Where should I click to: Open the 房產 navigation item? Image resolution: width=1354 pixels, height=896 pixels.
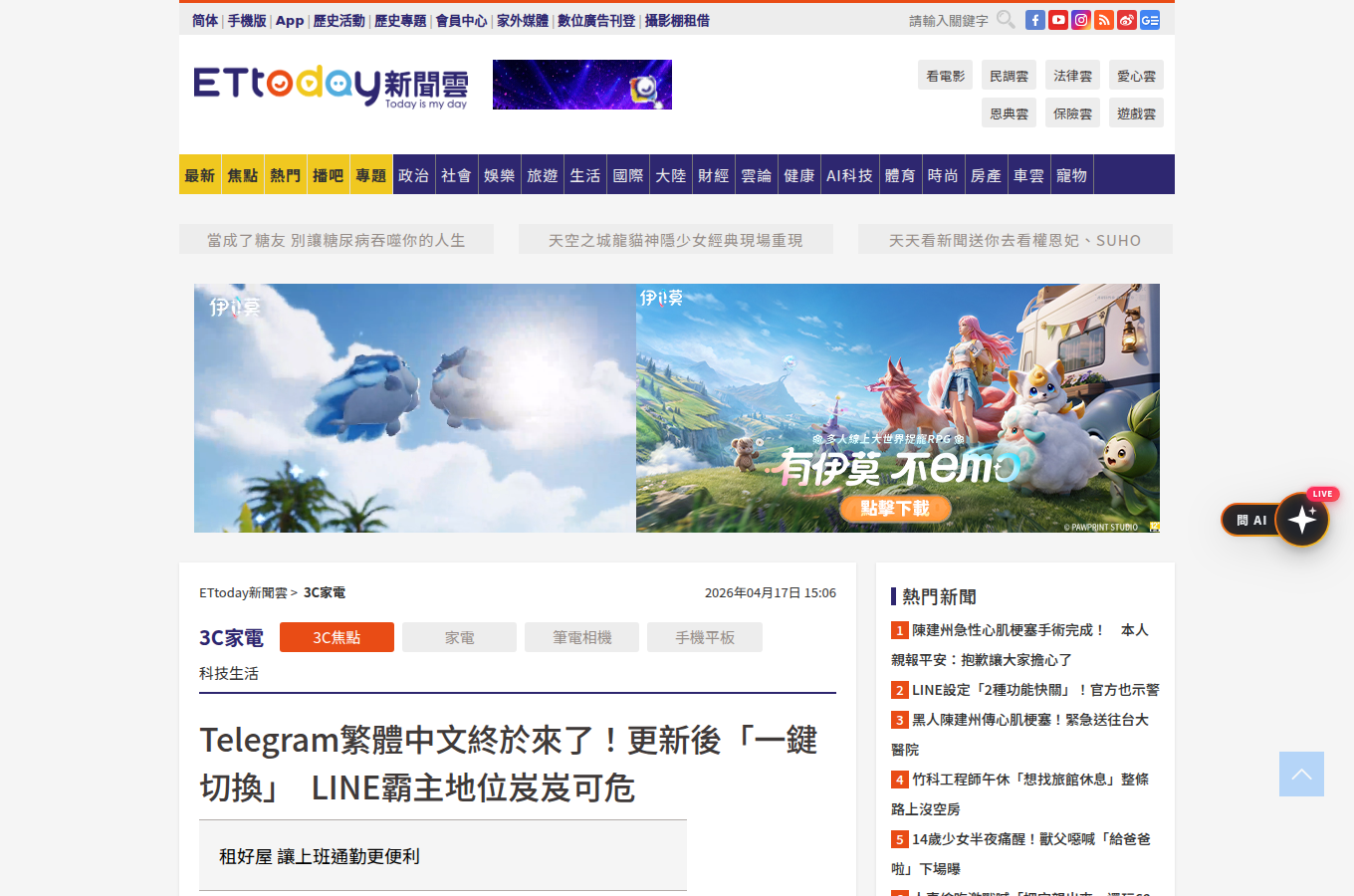pos(986,175)
